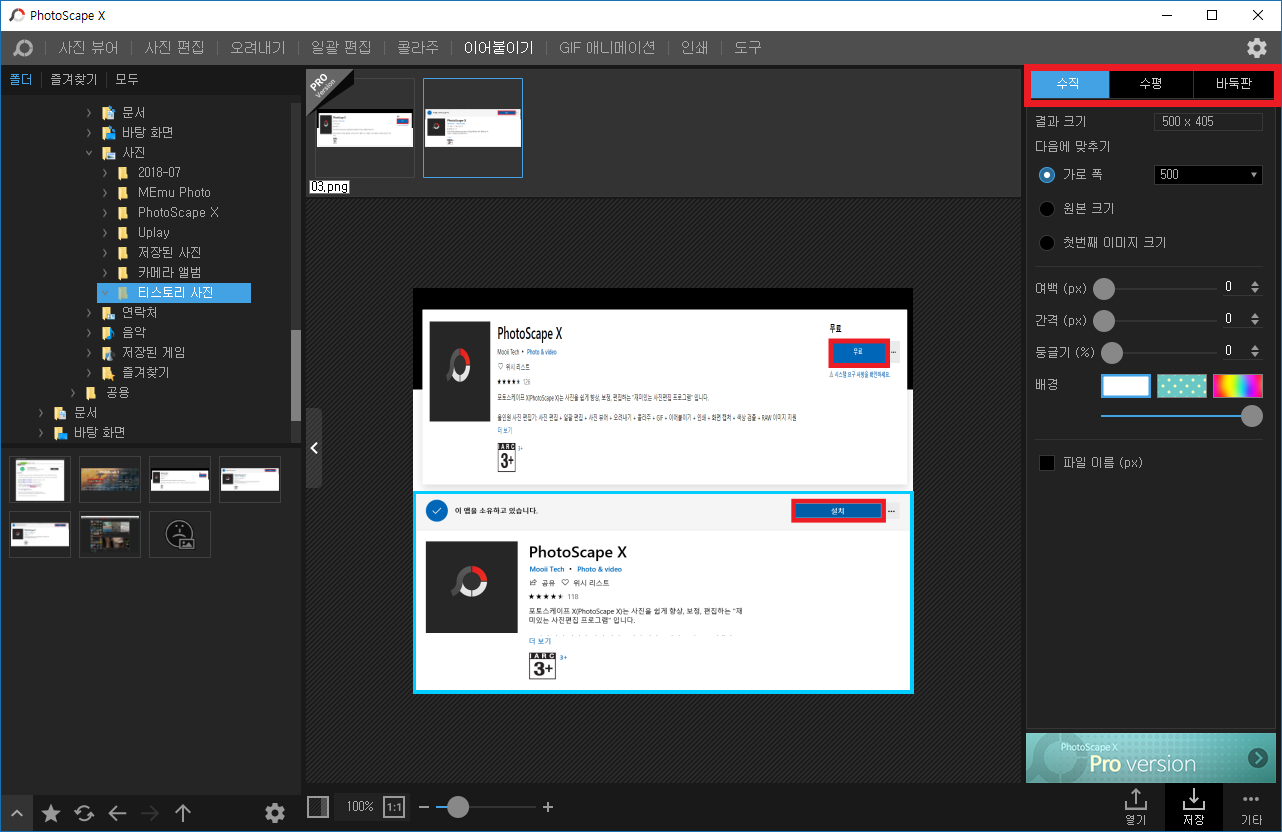Open the width 500 dropdown
This screenshot has height=832, width=1282.
click(1208, 174)
